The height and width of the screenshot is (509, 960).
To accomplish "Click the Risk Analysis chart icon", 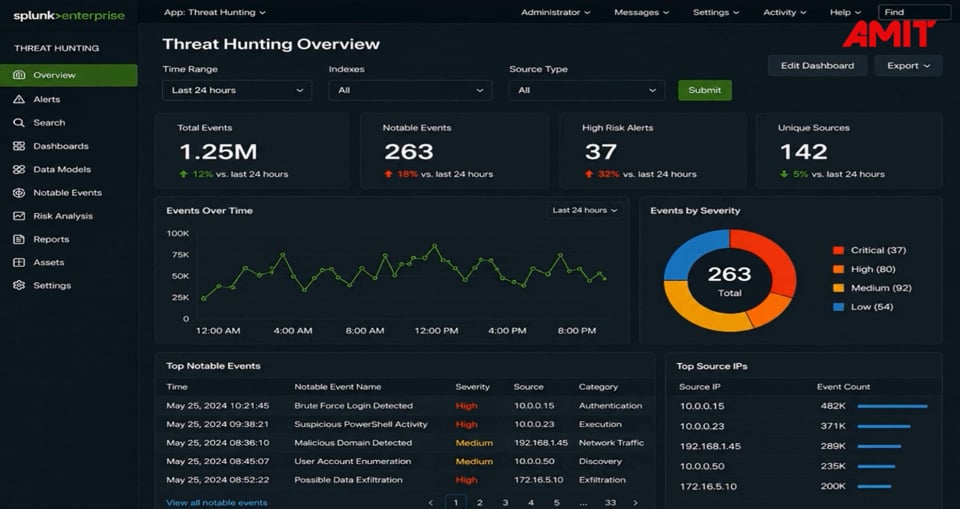I will point(19,216).
